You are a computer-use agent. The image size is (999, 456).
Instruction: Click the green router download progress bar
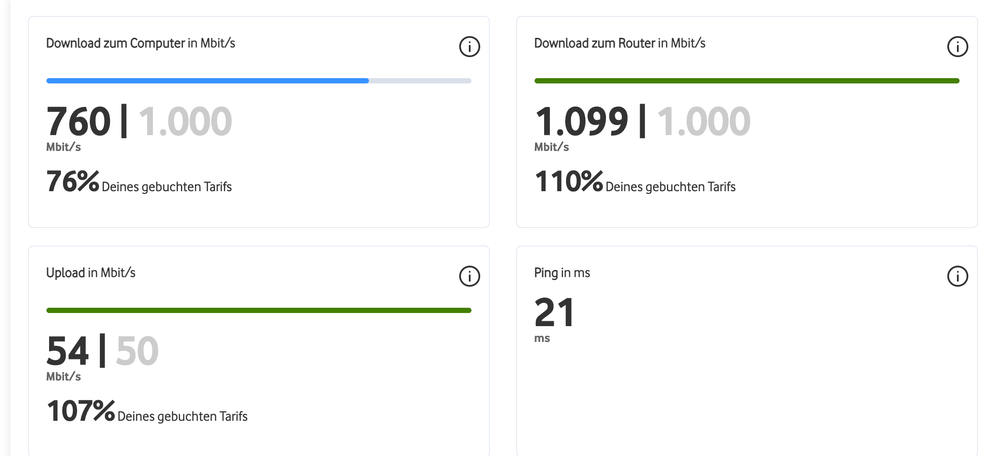[746, 80]
